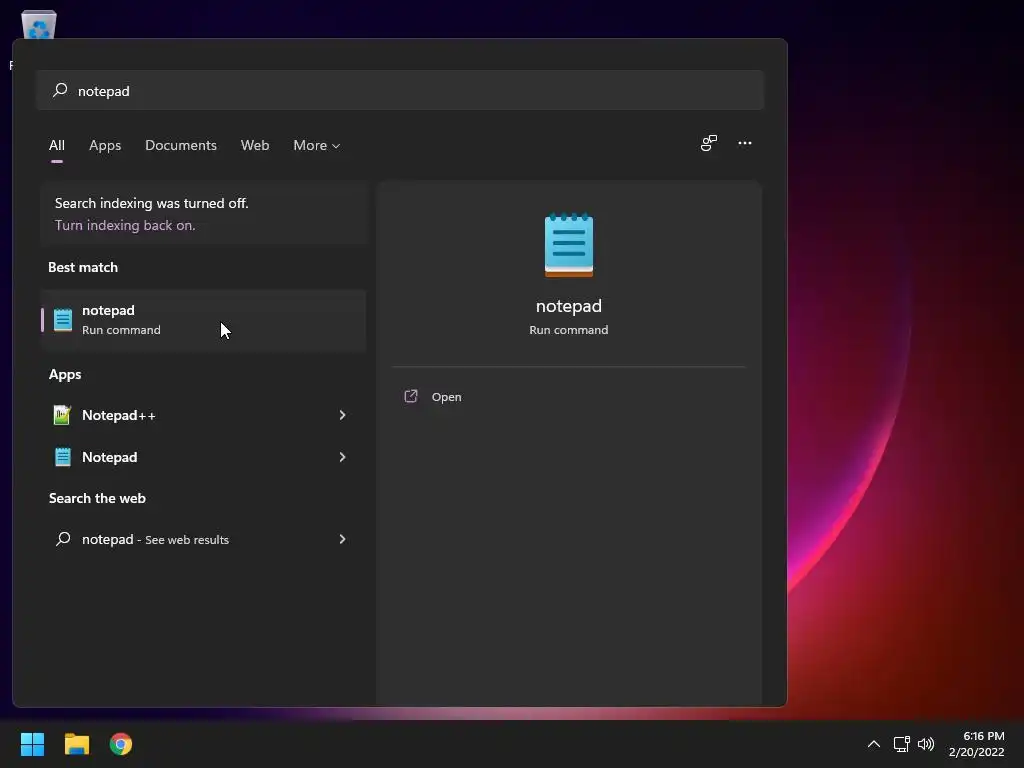Click the large notepad preview icon
This screenshot has width=1024, height=768.
click(569, 245)
